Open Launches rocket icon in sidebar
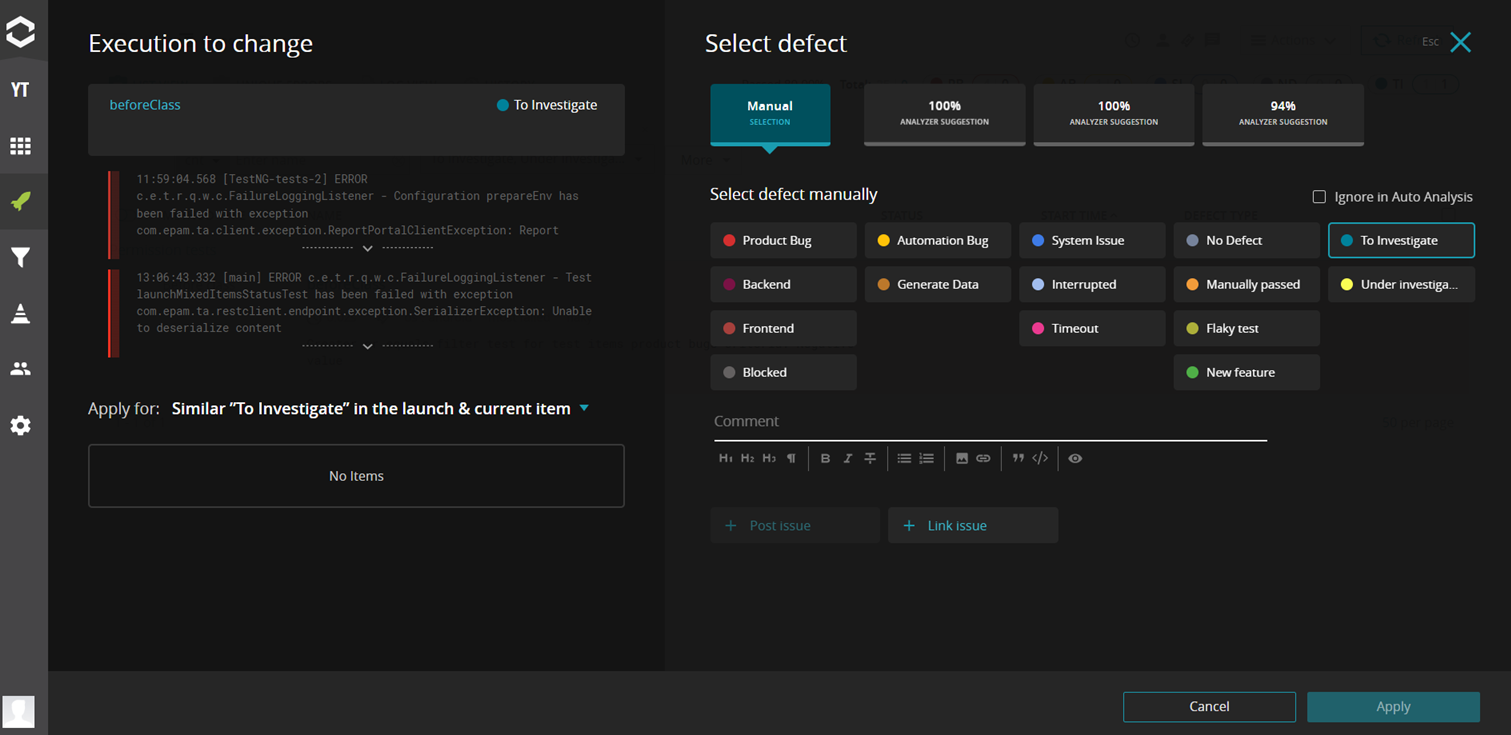This screenshot has width=1511, height=735. 20,201
